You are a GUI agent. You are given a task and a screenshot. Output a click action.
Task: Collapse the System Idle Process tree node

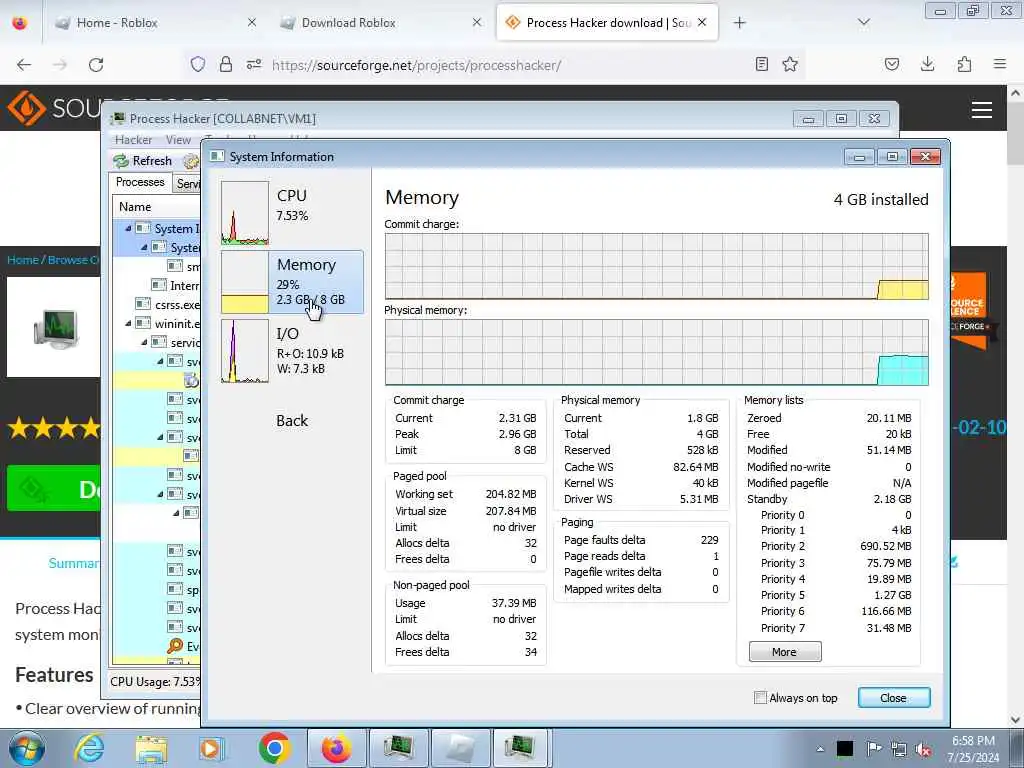tap(128, 229)
